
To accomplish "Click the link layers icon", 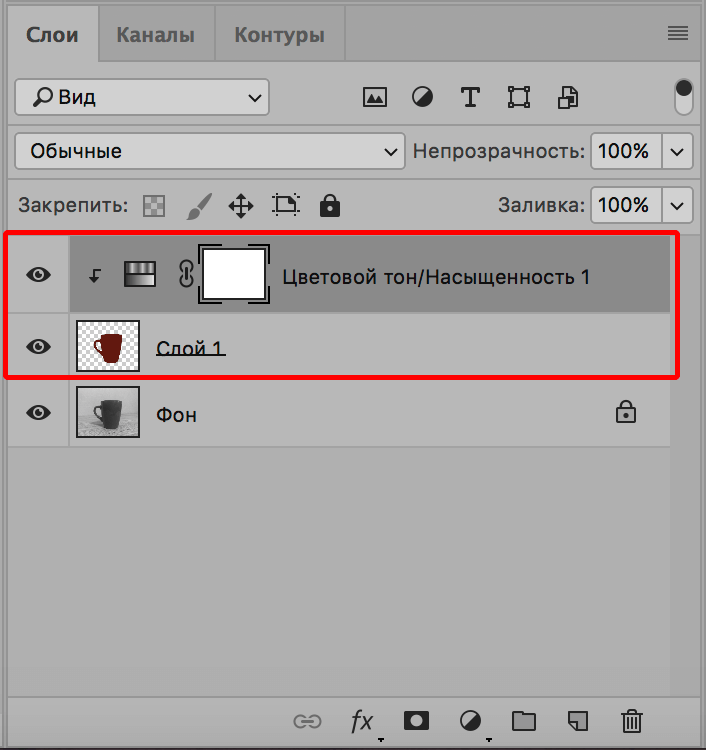I will [307, 721].
